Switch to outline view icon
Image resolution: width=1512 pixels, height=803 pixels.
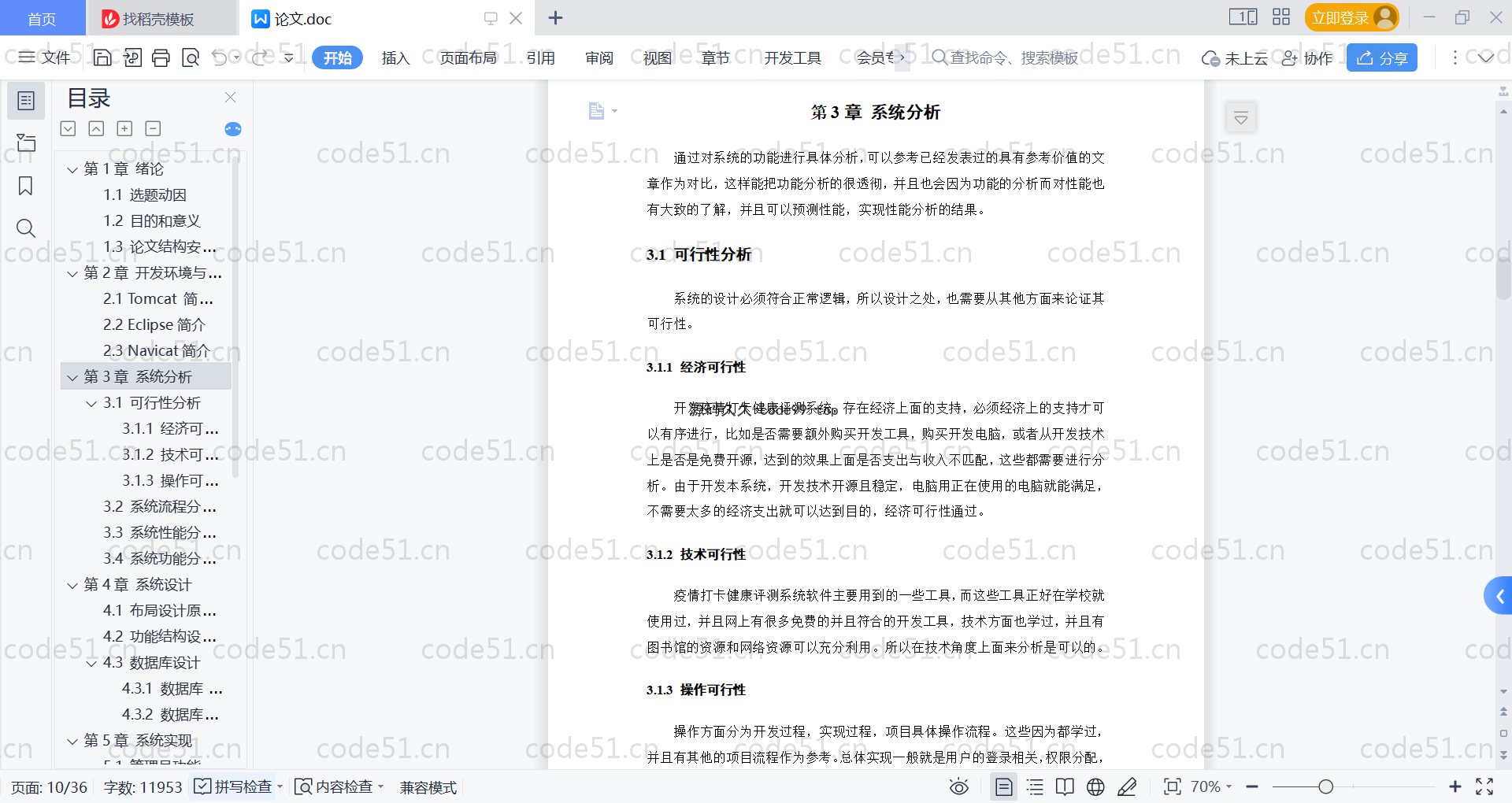tap(1035, 786)
